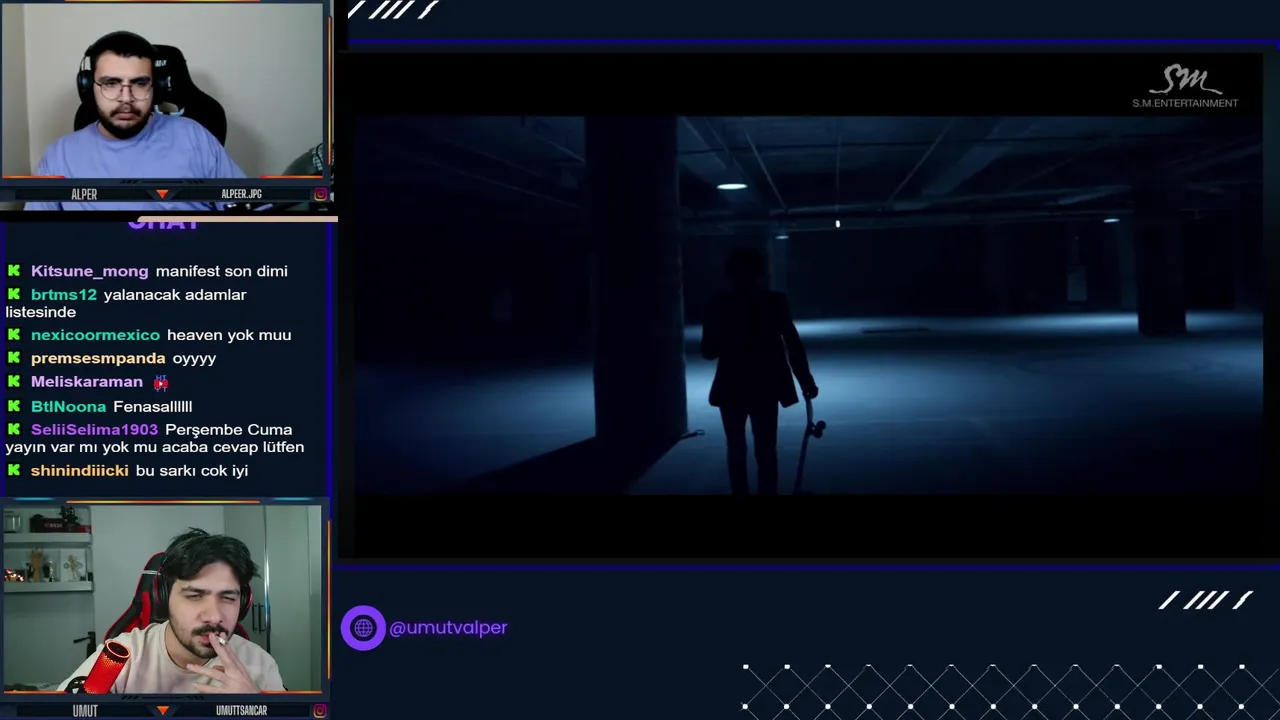1280x720 pixels.
Task: Click the Kick badge beside premsesmpanda
Action: 14,358
